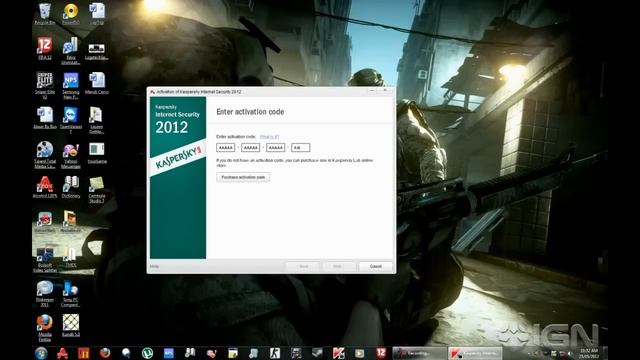Launch the Alcohol 120% desktop shortcut
The image size is (640, 360).
[x=45, y=187]
